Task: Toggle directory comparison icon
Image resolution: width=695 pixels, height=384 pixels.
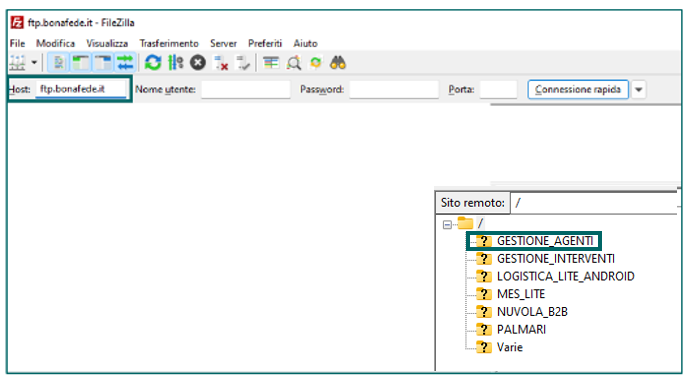Action: click(293, 63)
